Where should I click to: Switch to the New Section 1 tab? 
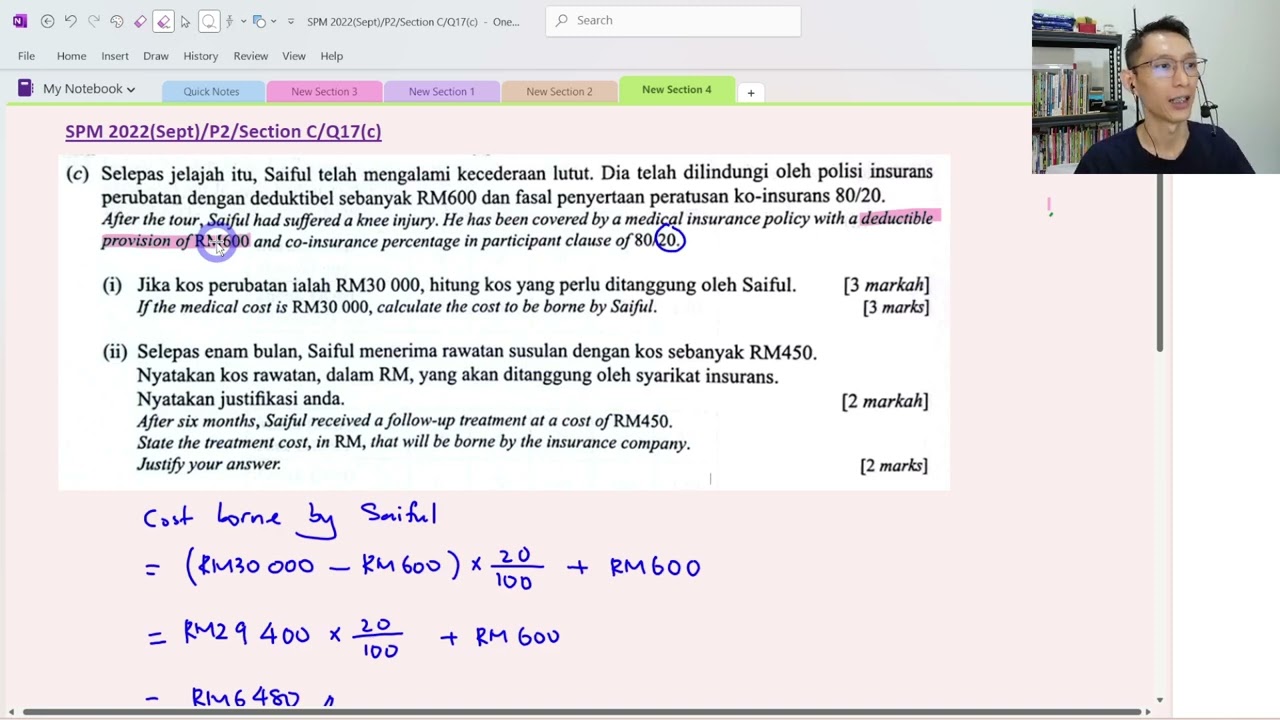tap(441, 91)
